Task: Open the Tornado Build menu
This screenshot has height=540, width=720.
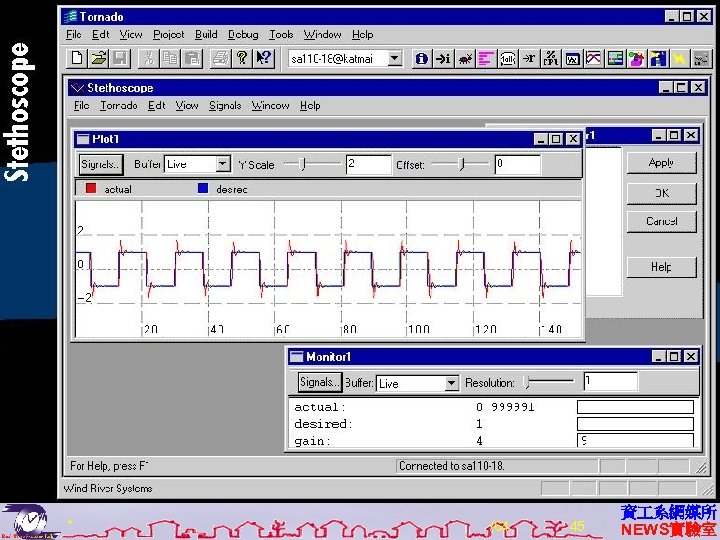Action: 206,34
